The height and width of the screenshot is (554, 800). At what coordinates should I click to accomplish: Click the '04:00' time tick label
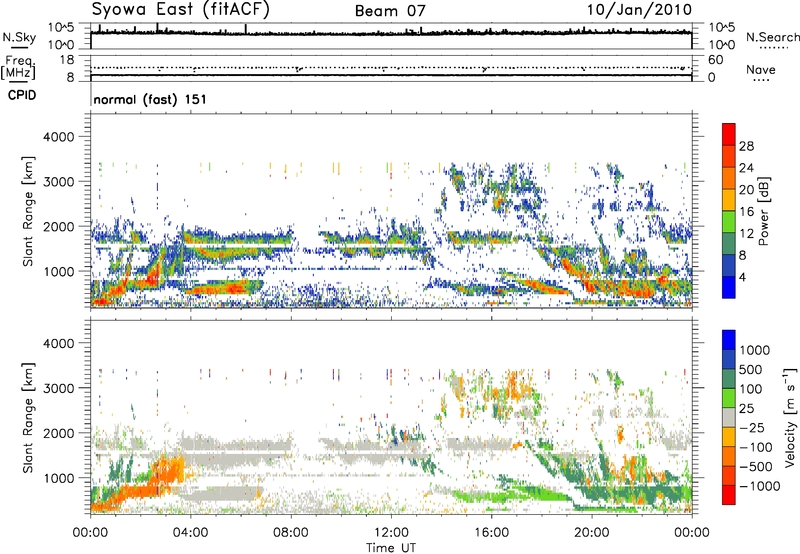190,533
